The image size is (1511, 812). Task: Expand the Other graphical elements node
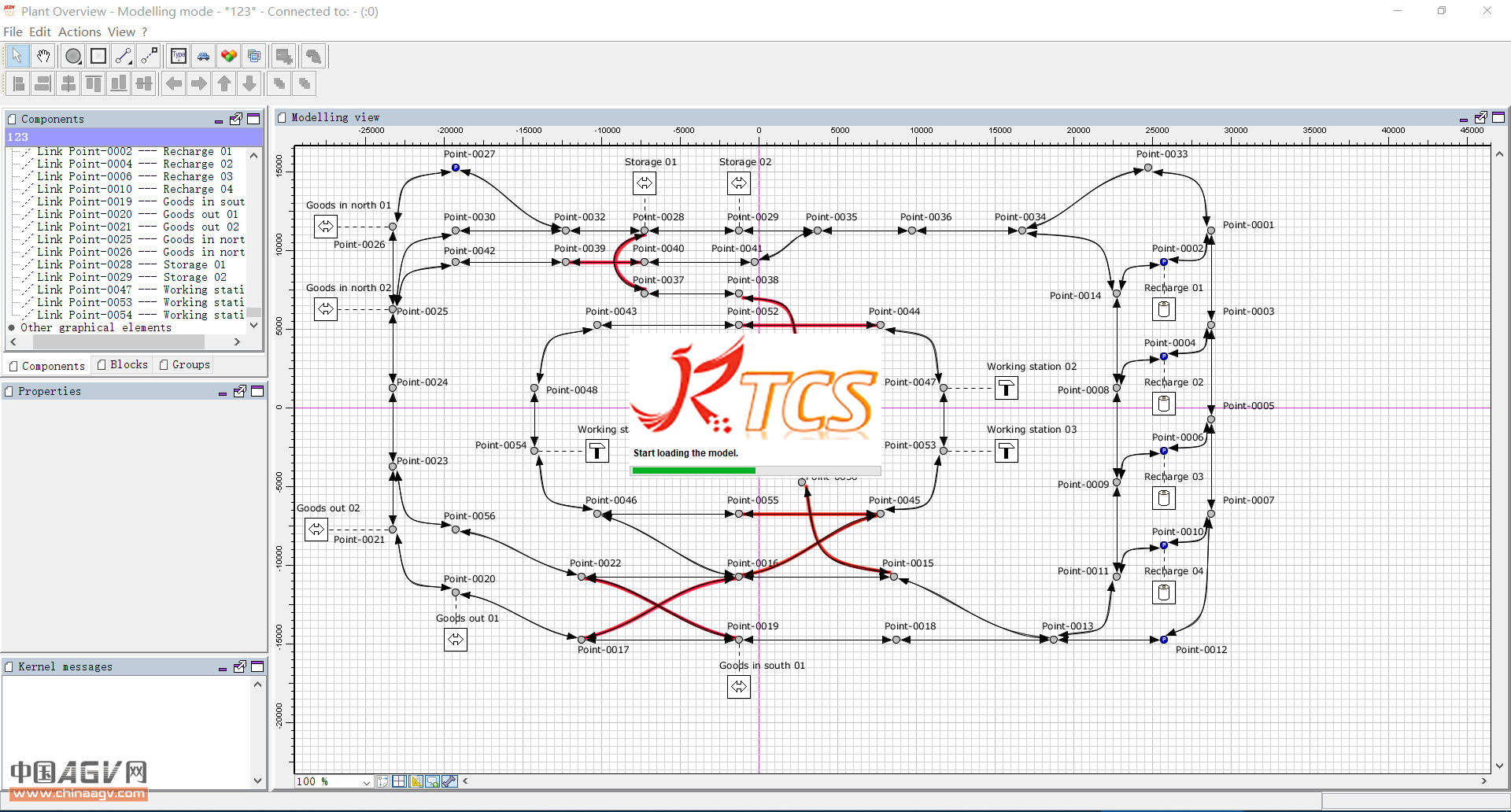12,328
